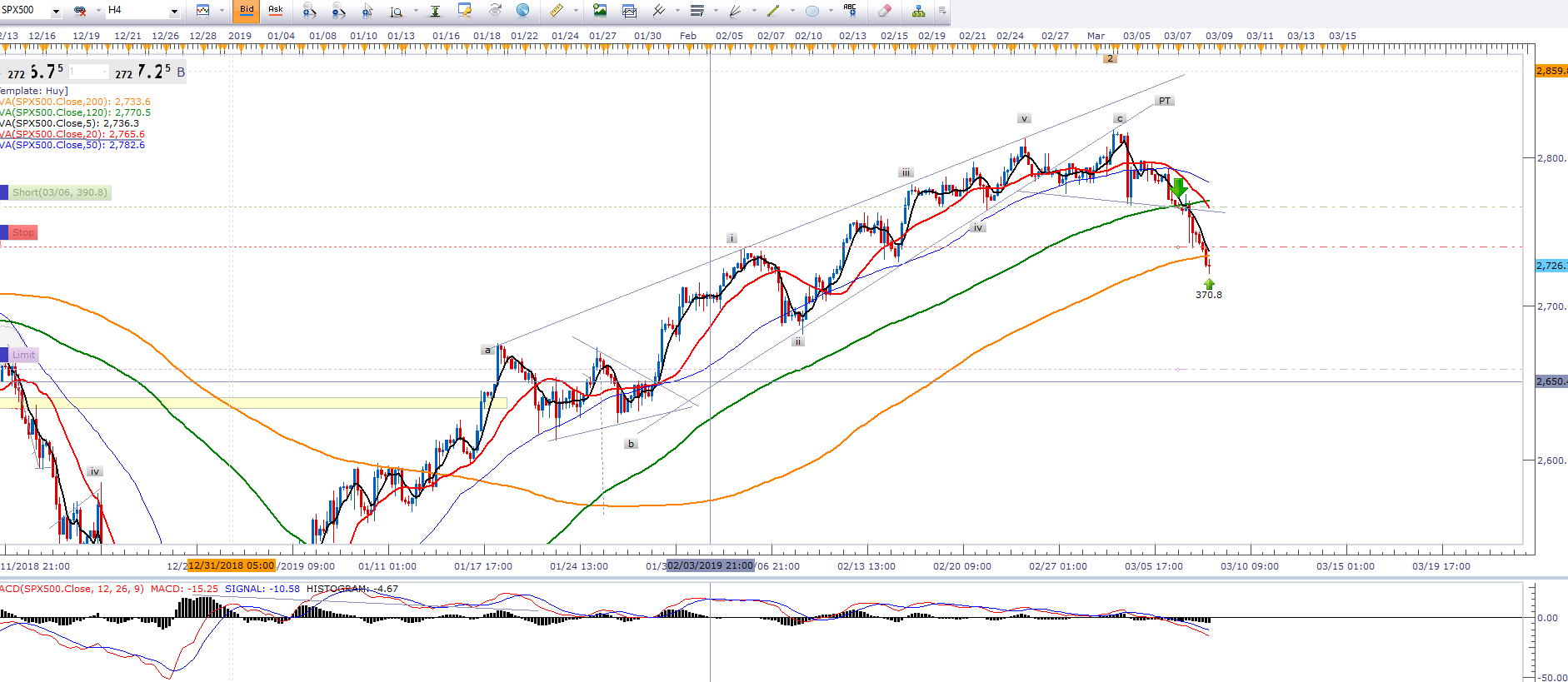Select the red 20-period moving average label
The height and width of the screenshot is (682, 1568).
point(72,134)
